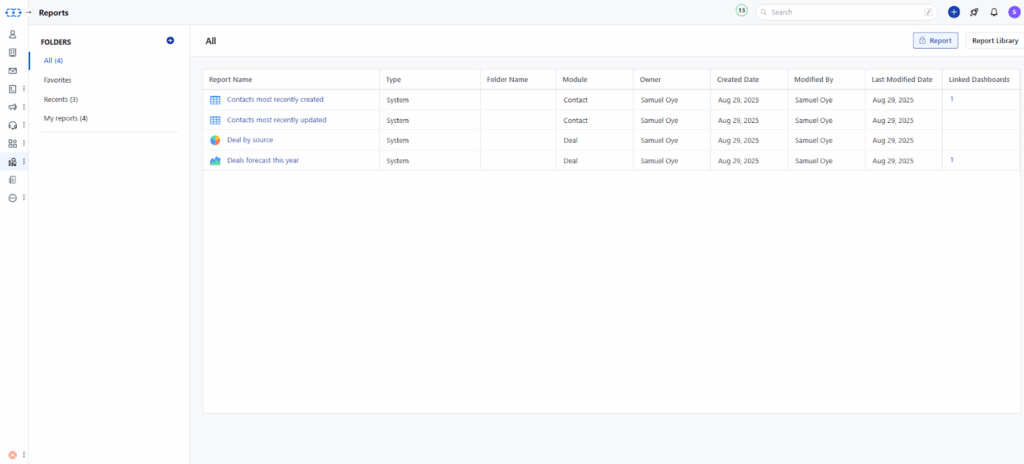Click the Report Library button
The image size is (1024, 464).
point(994,41)
